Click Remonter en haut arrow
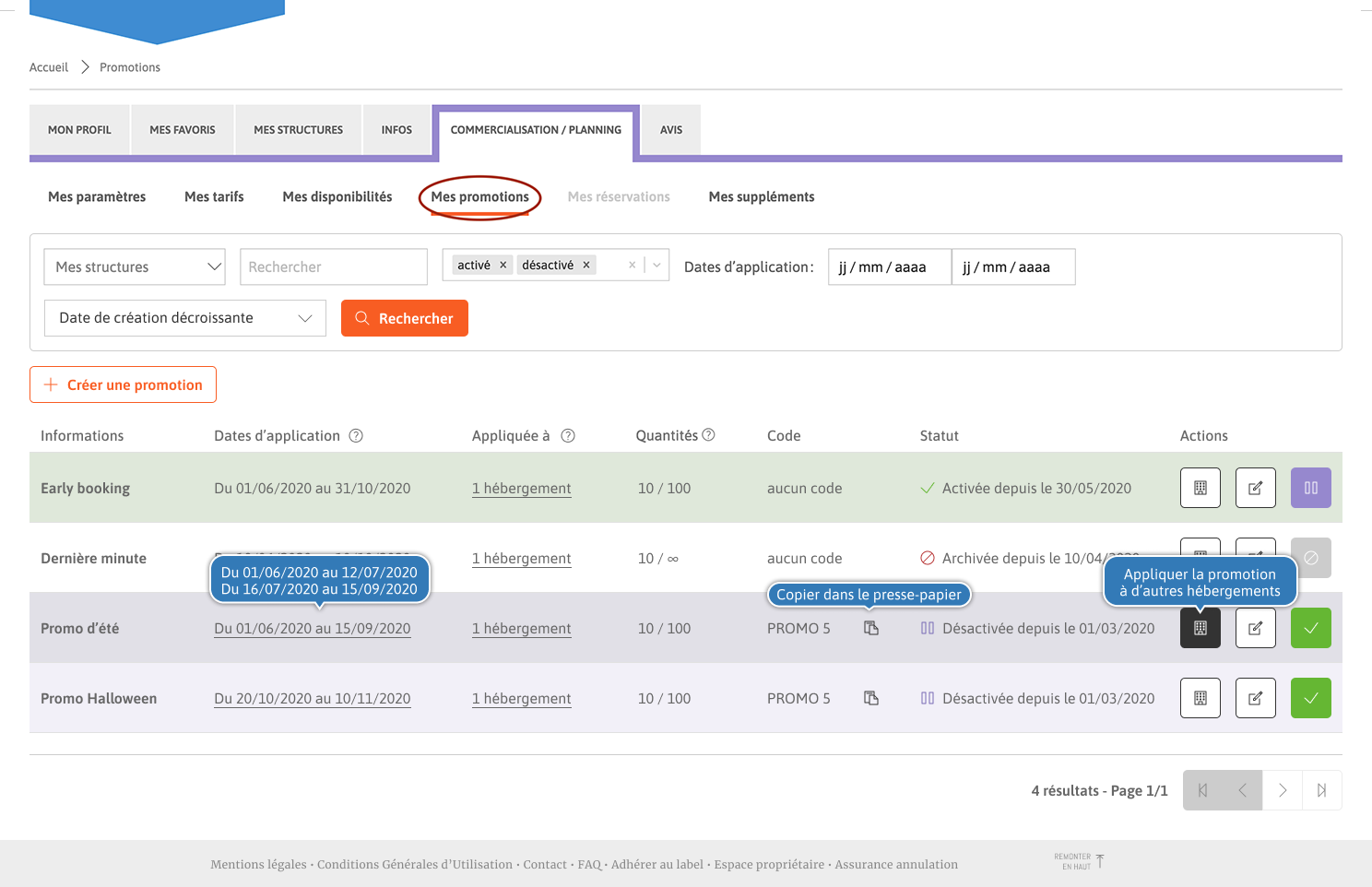The image size is (1372, 887). 1100,861
